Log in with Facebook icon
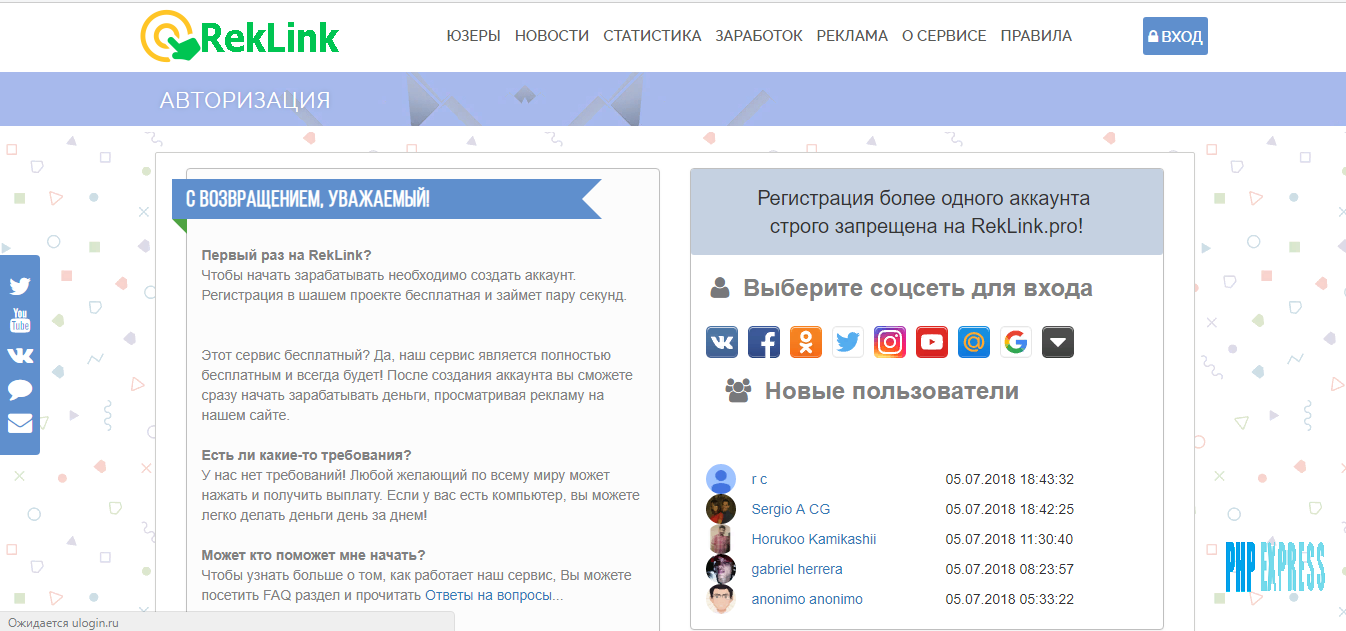Image resolution: width=1346 pixels, height=631 pixels. [x=764, y=342]
